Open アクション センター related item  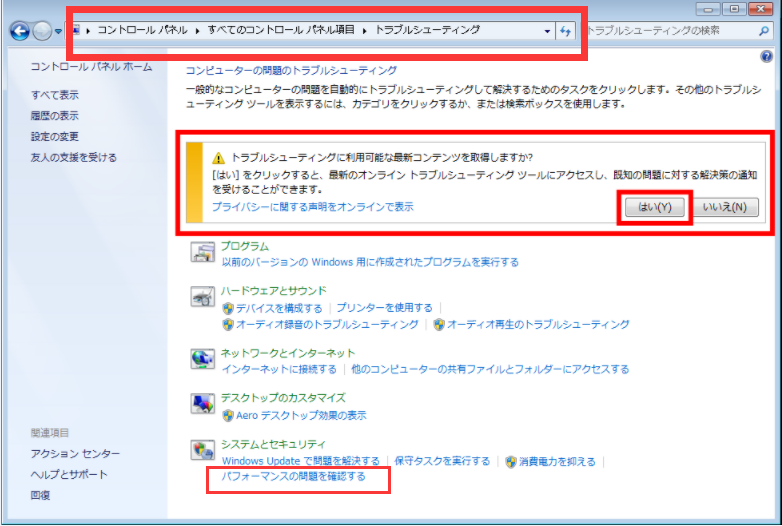tap(75, 454)
